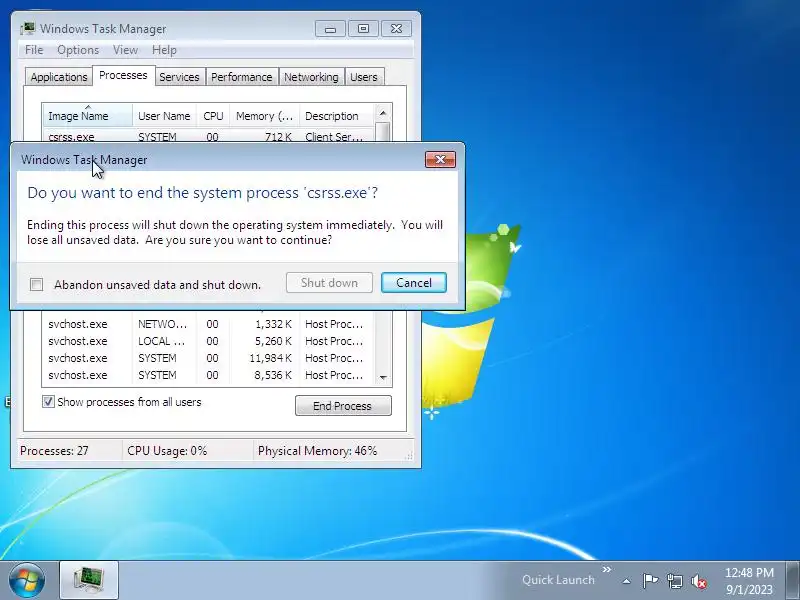Minimize the Windows Task Manager window
This screenshot has height=600, width=800.
[330, 29]
